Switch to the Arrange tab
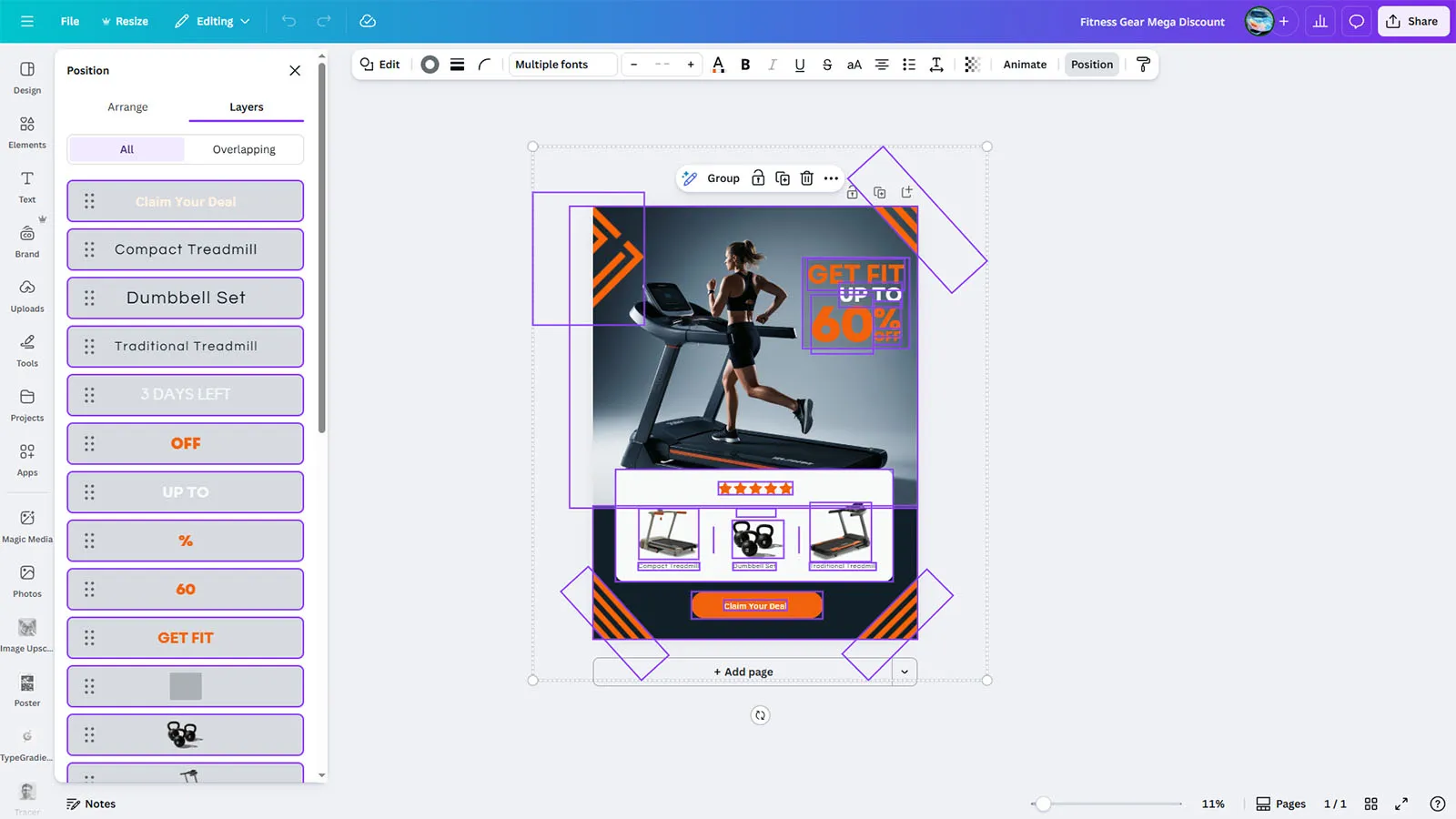The width and height of the screenshot is (1456, 819). tap(127, 107)
